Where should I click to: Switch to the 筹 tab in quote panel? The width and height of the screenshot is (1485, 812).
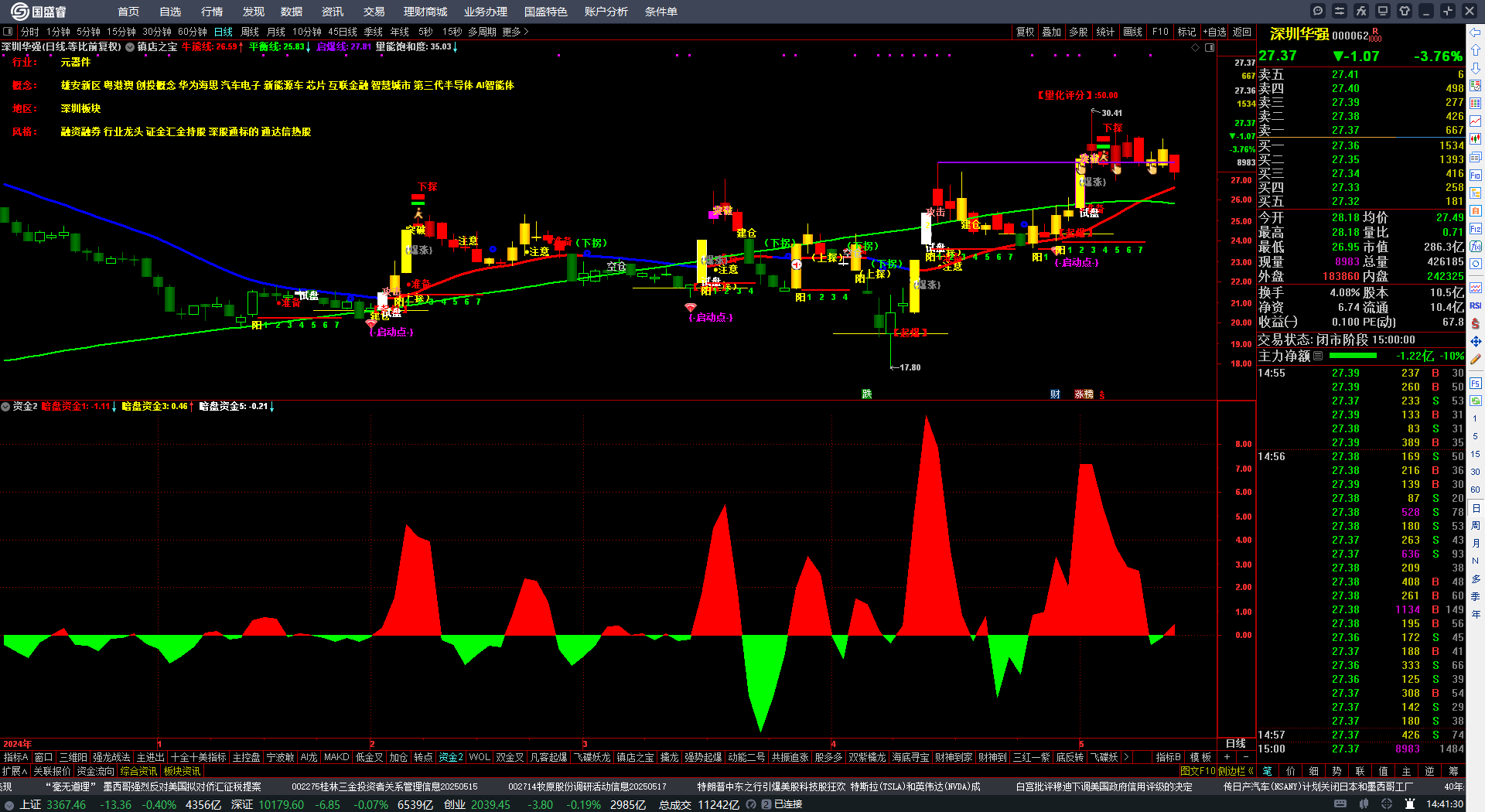point(1453,771)
